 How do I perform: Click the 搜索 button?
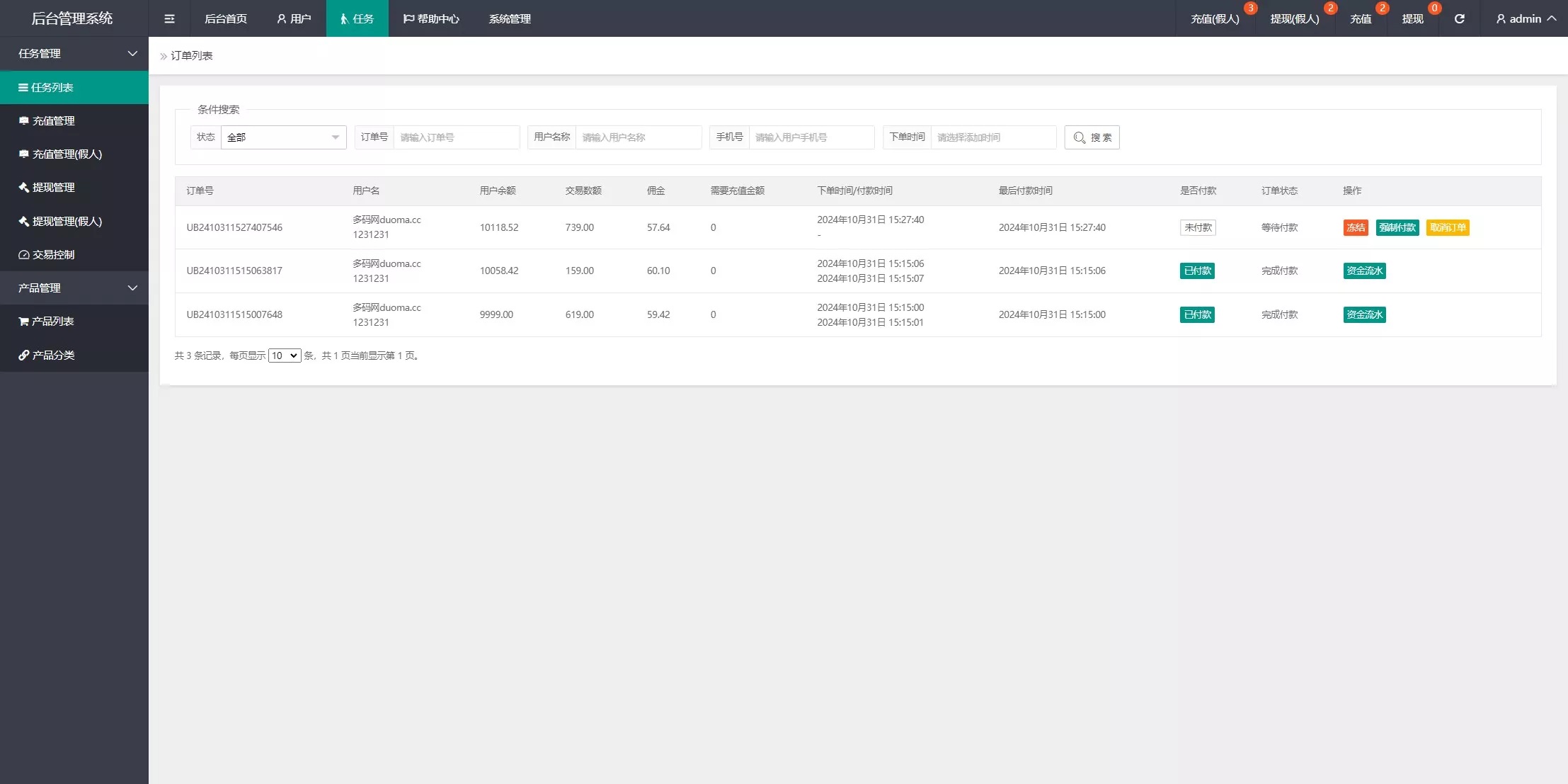(1092, 137)
